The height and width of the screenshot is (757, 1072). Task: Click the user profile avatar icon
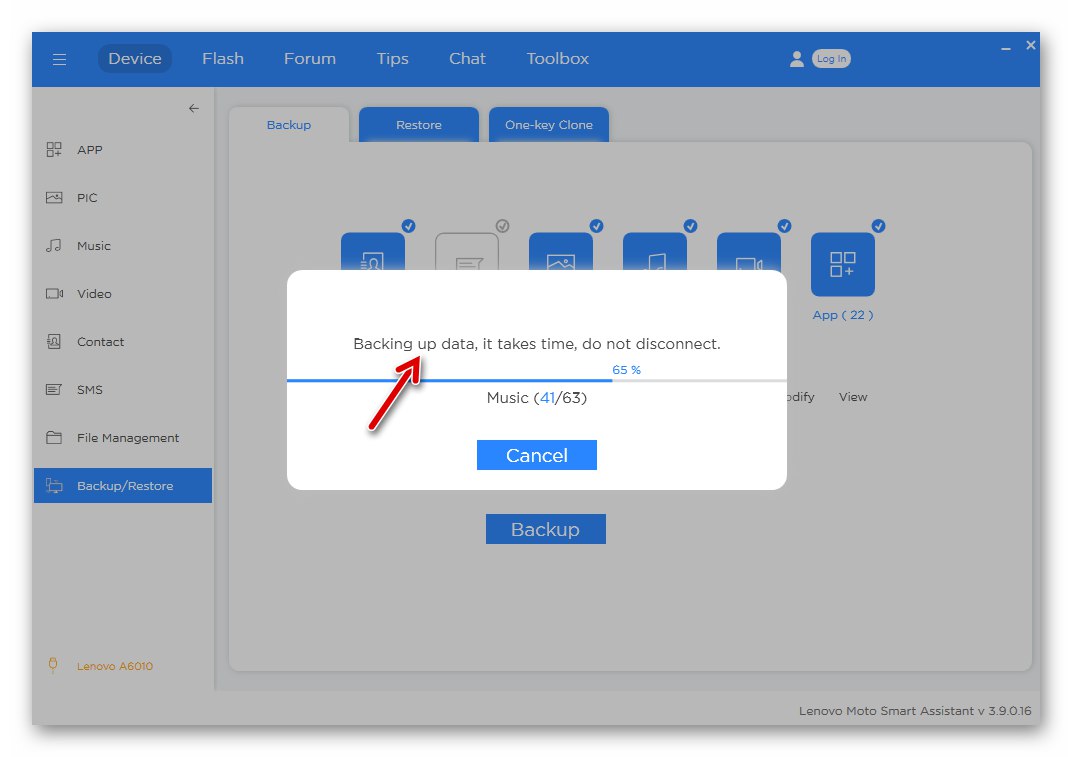[796, 59]
